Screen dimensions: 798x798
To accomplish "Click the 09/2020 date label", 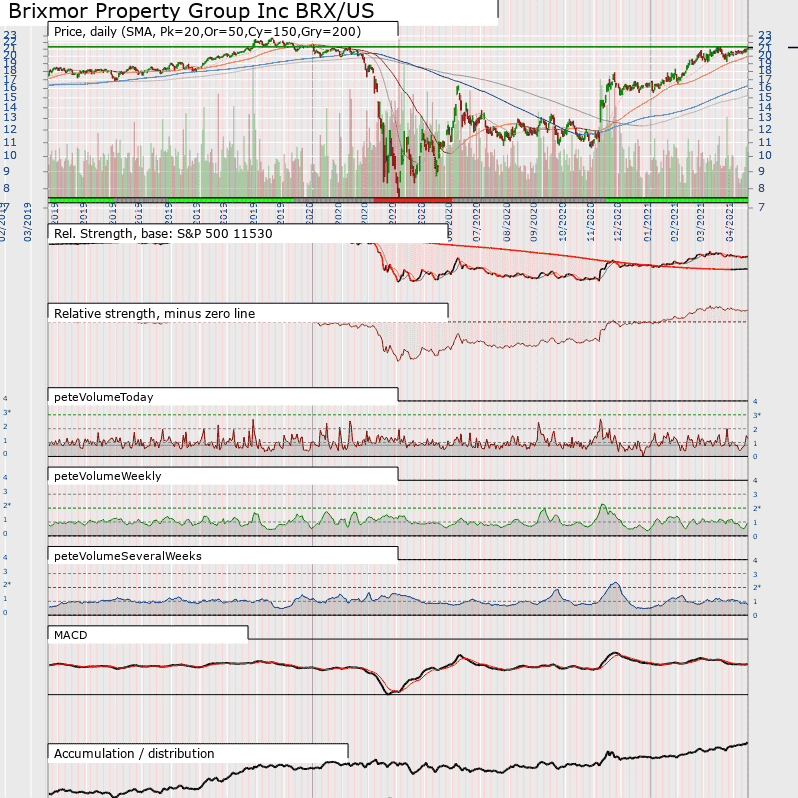I will tap(534, 222).
